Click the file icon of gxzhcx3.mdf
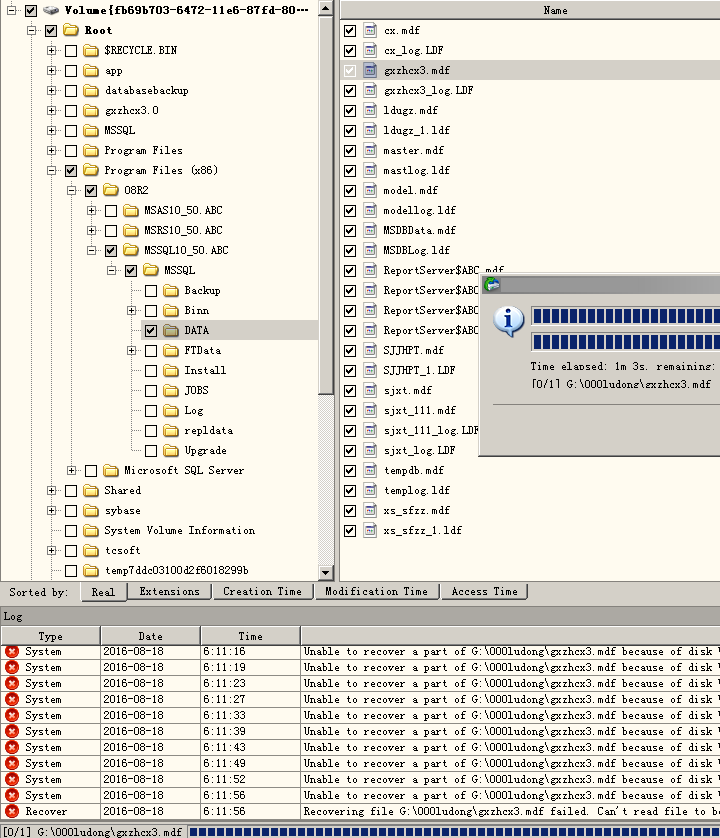This screenshot has width=720, height=838. (x=370, y=70)
